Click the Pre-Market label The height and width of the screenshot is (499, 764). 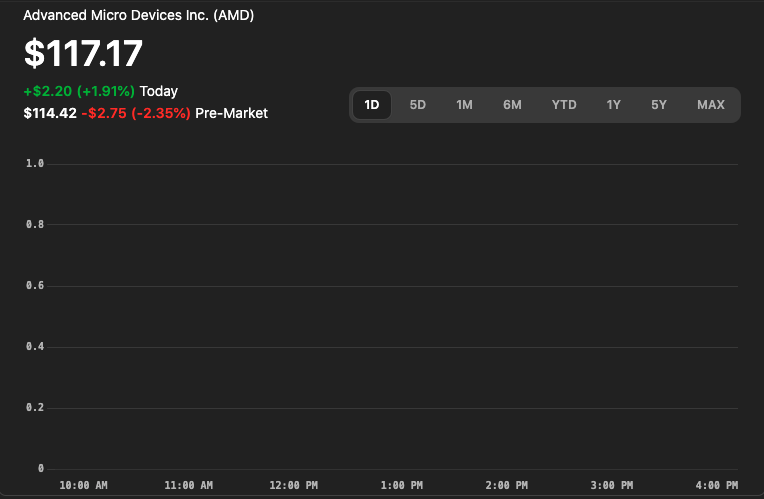pyautogui.click(x=231, y=113)
